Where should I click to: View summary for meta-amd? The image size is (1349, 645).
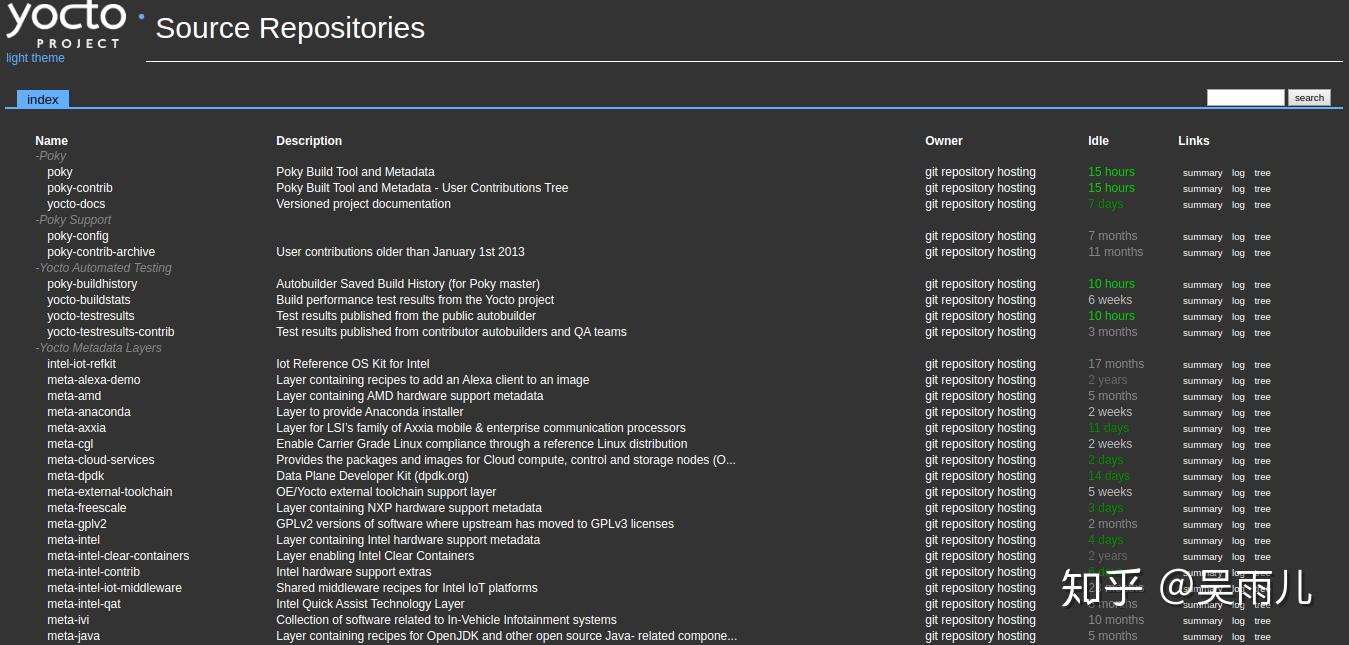coord(1202,397)
